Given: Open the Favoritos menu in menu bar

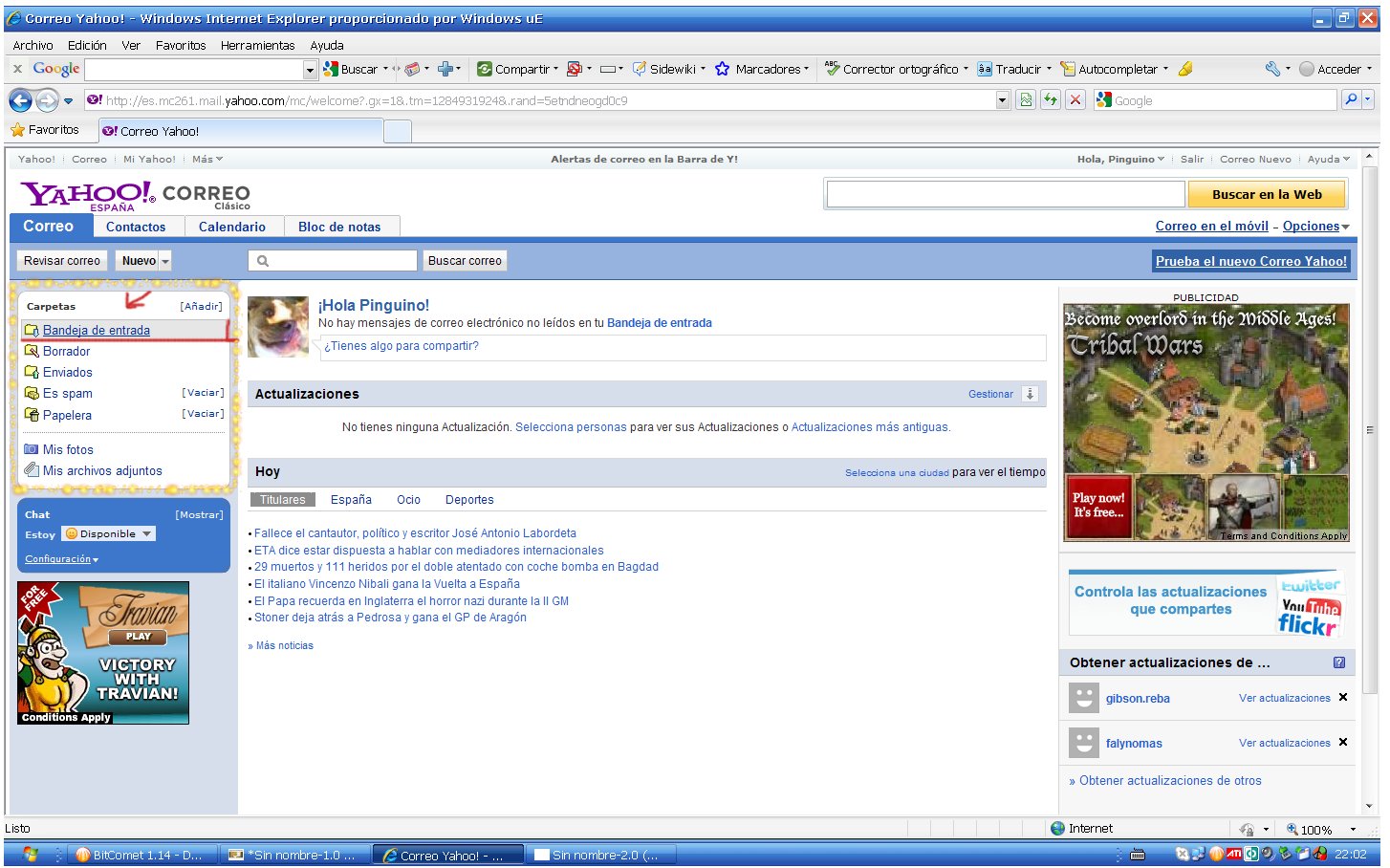Looking at the screenshot, I should coord(181,45).
